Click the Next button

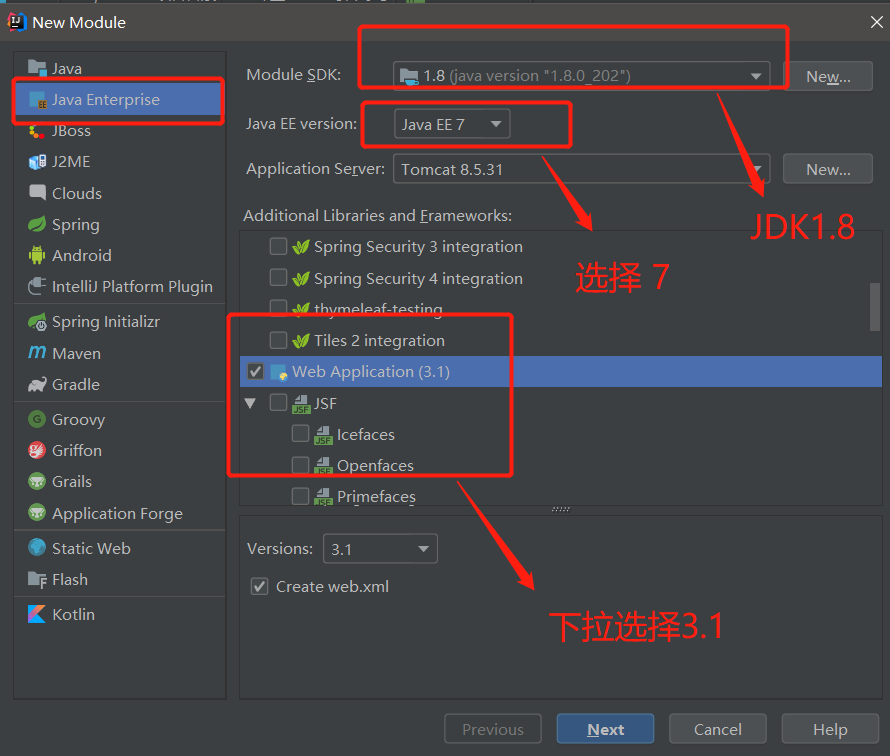(605, 729)
